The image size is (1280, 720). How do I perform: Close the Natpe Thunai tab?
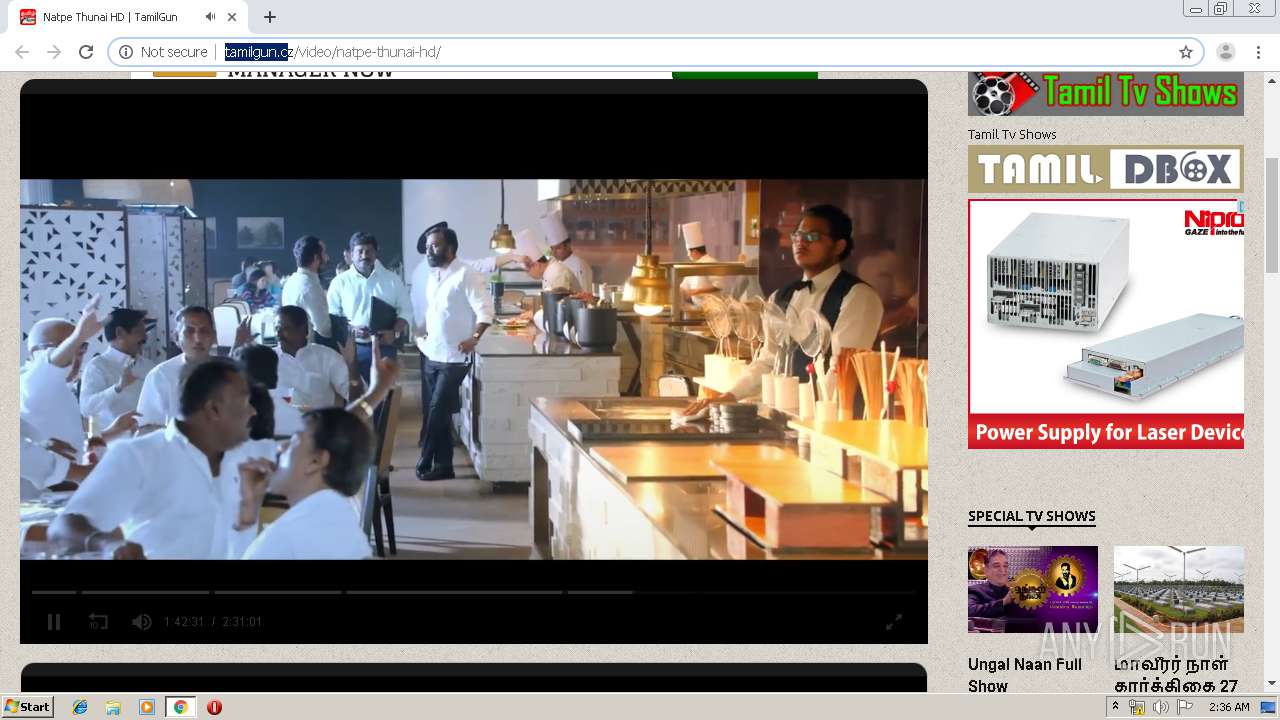coord(233,17)
